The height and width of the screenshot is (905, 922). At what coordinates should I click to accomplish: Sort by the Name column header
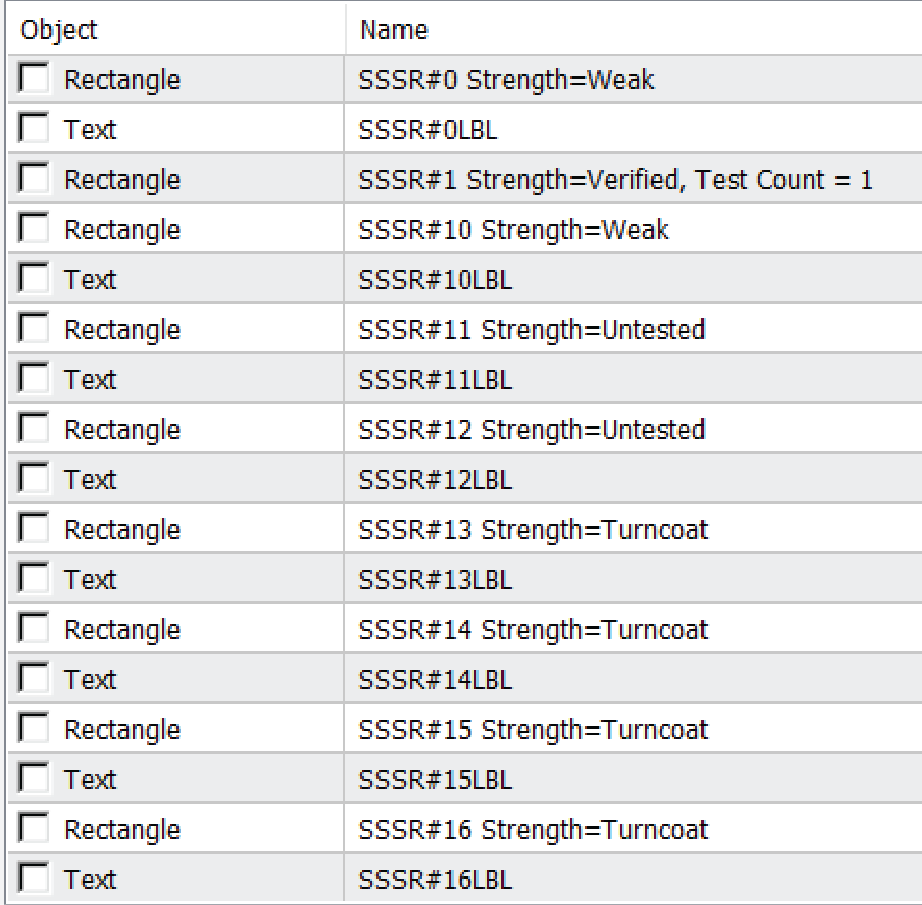point(634,29)
